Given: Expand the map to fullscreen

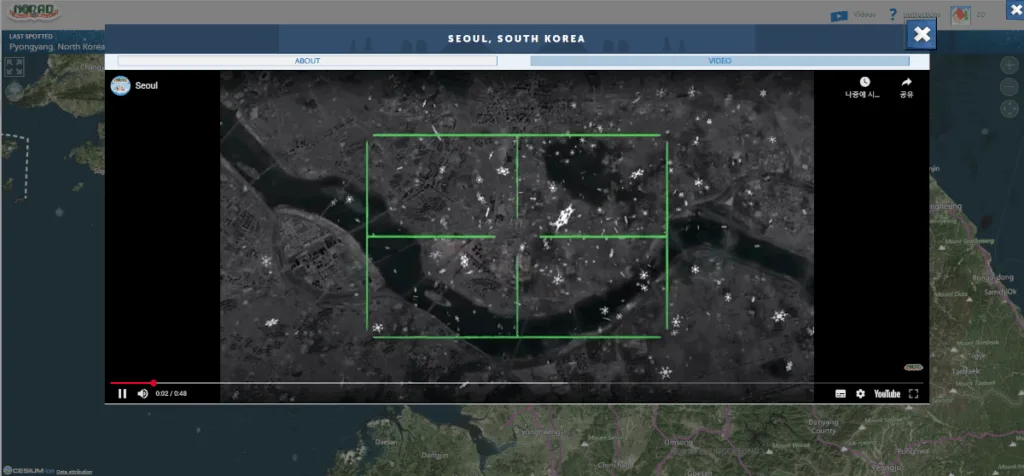Looking at the screenshot, I should click(x=14, y=67).
